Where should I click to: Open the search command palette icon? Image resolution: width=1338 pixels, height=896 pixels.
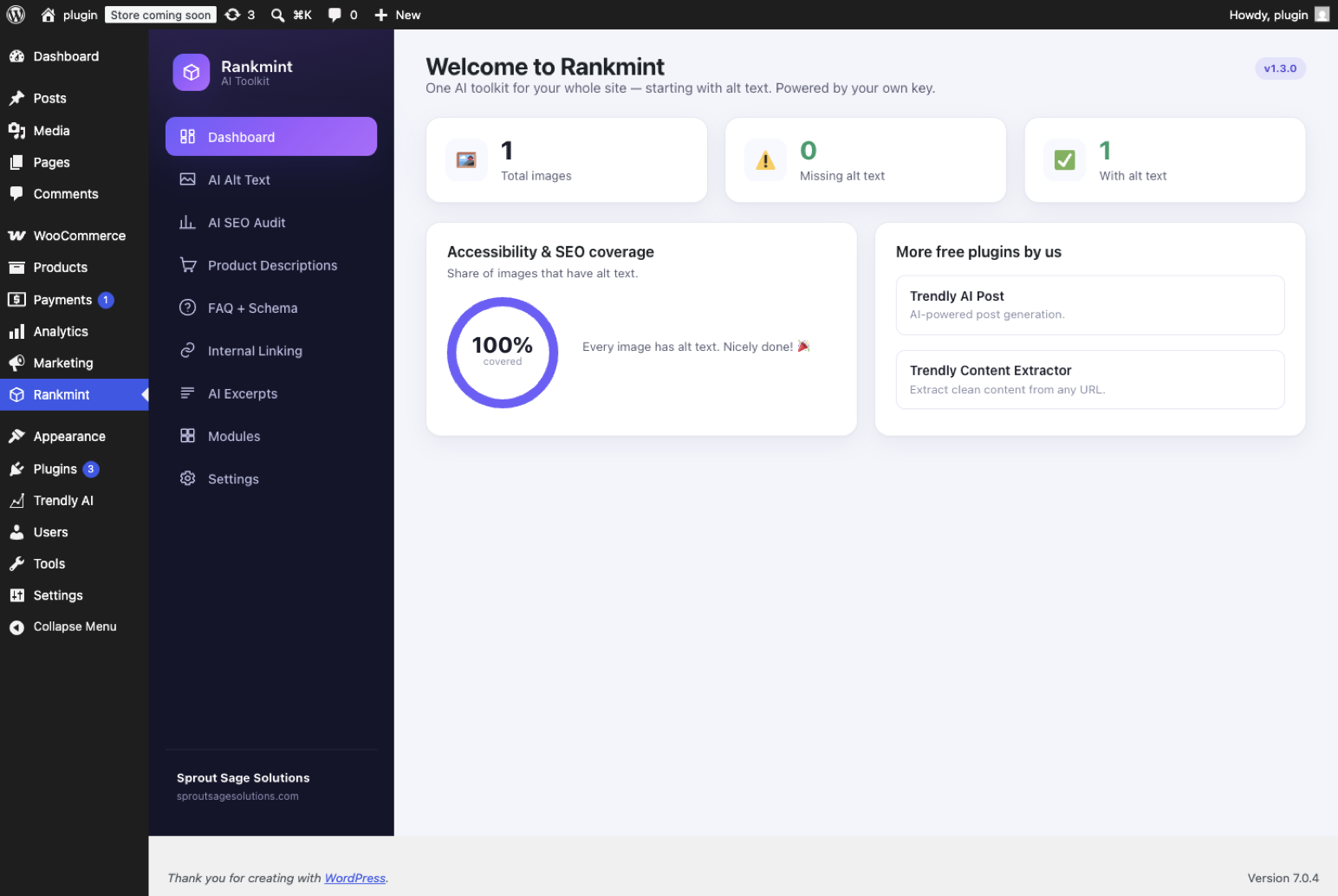pos(277,15)
